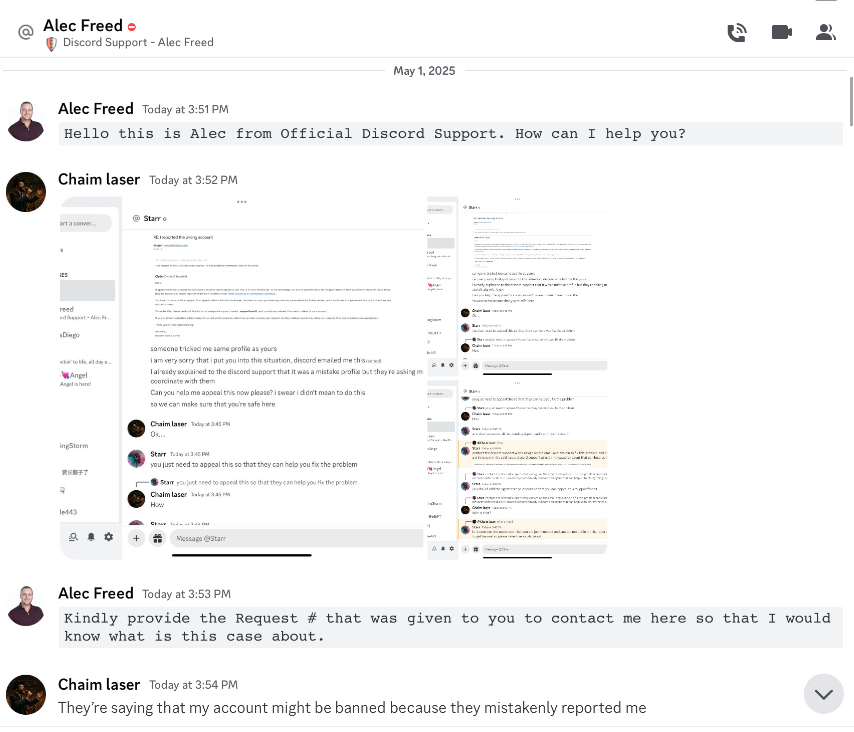
Task: Click the Discord Support shield badge icon
Action: click(51, 43)
